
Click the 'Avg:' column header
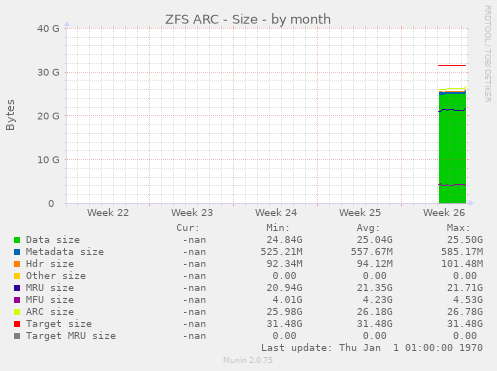pyautogui.click(x=368, y=228)
